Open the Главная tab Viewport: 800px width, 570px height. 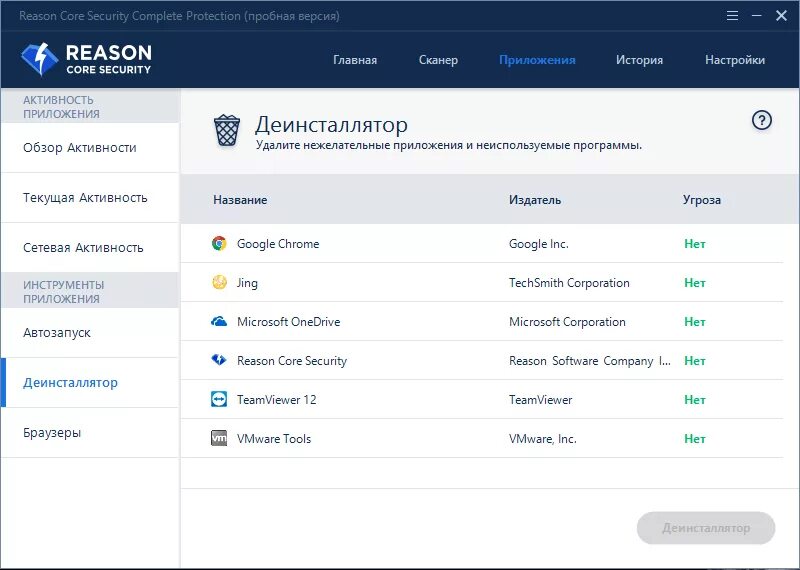point(355,60)
